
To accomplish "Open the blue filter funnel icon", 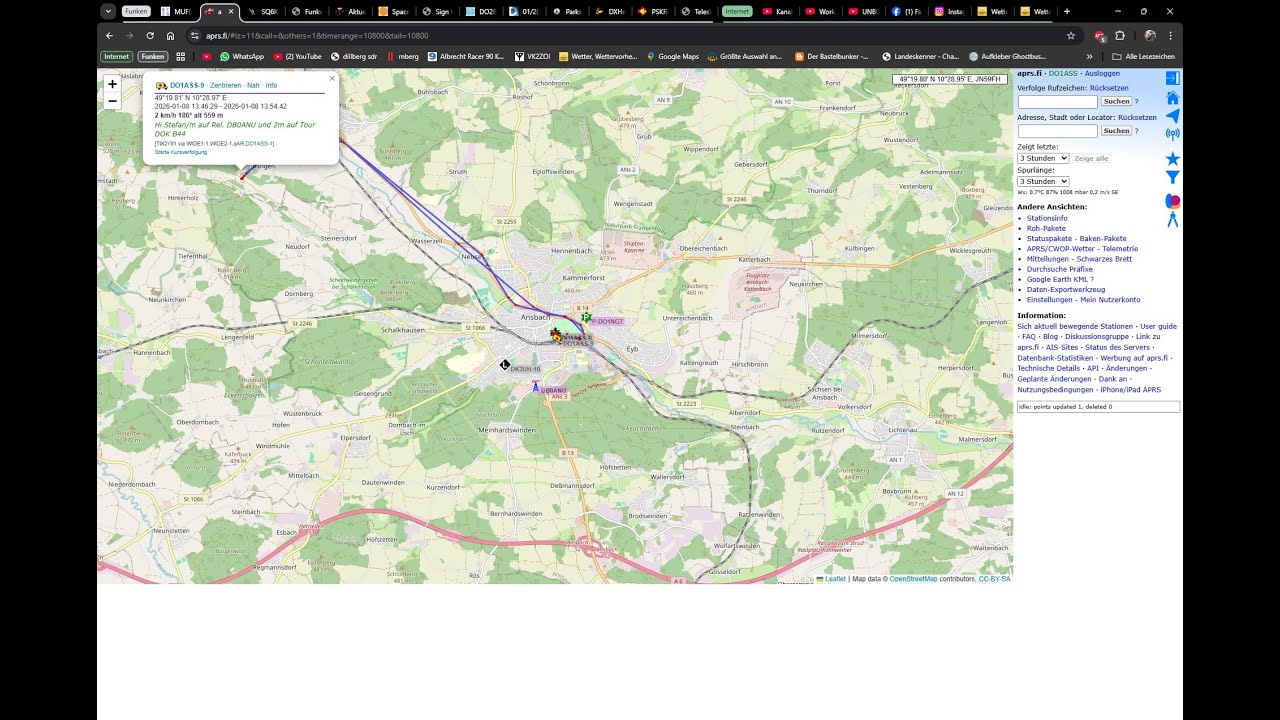I will point(1173,177).
